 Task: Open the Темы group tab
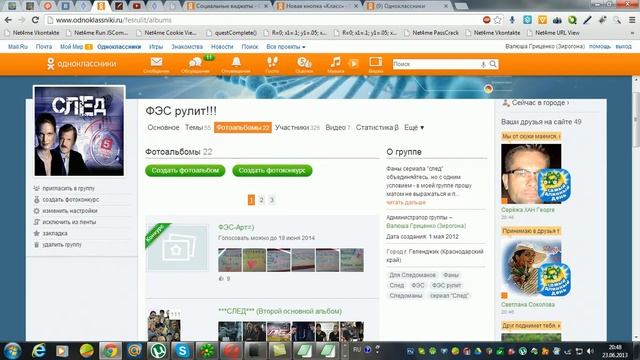198,127
